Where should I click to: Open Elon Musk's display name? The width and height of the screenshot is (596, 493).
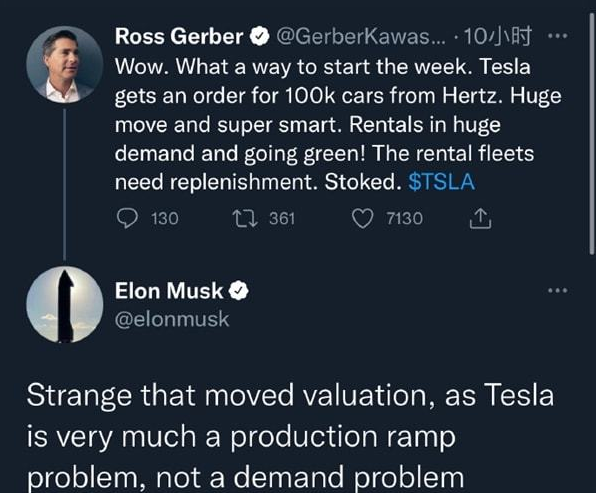pos(169,291)
